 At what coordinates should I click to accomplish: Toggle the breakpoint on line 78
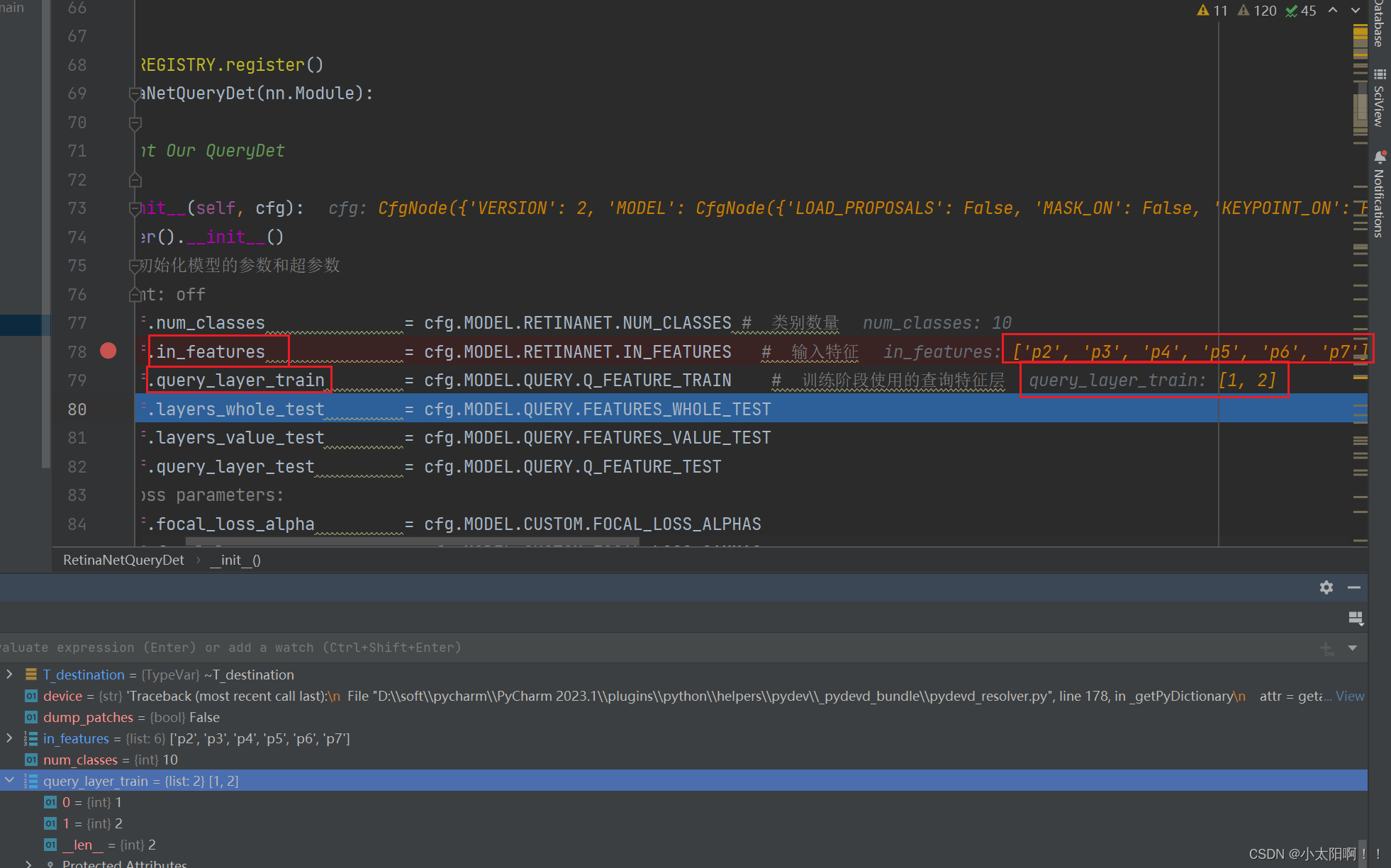(108, 351)
